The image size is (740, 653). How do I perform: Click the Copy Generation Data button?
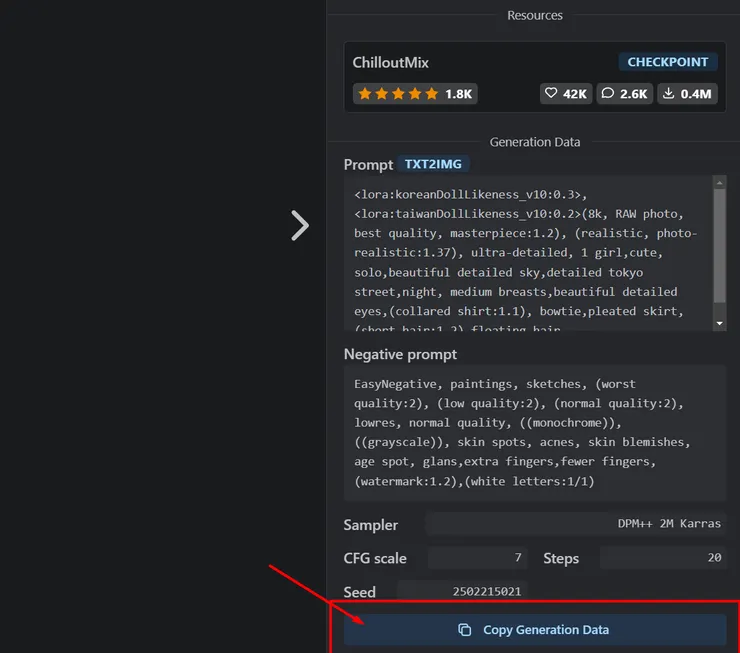535,630
